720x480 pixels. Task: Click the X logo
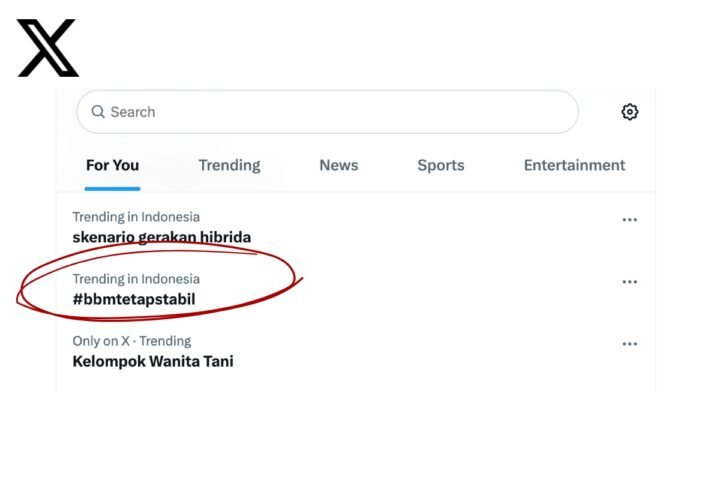pos(47,49)
